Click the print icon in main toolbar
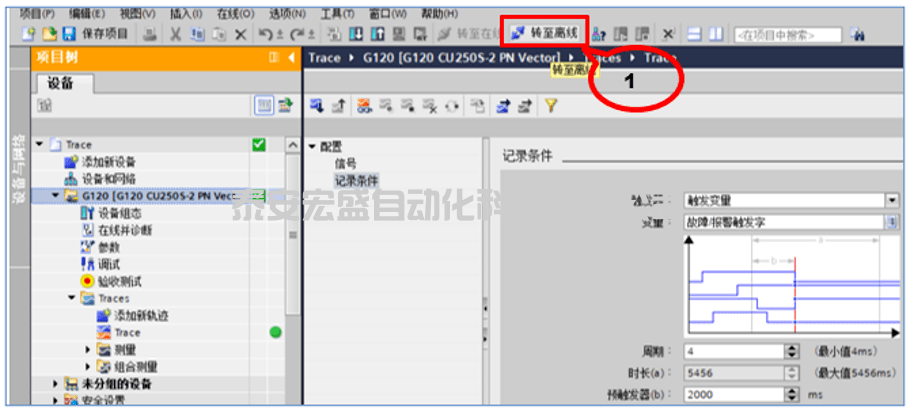Image resolution: width=912 pixels, height=411 pixels. pyautogui.click(x=148, y=34)
